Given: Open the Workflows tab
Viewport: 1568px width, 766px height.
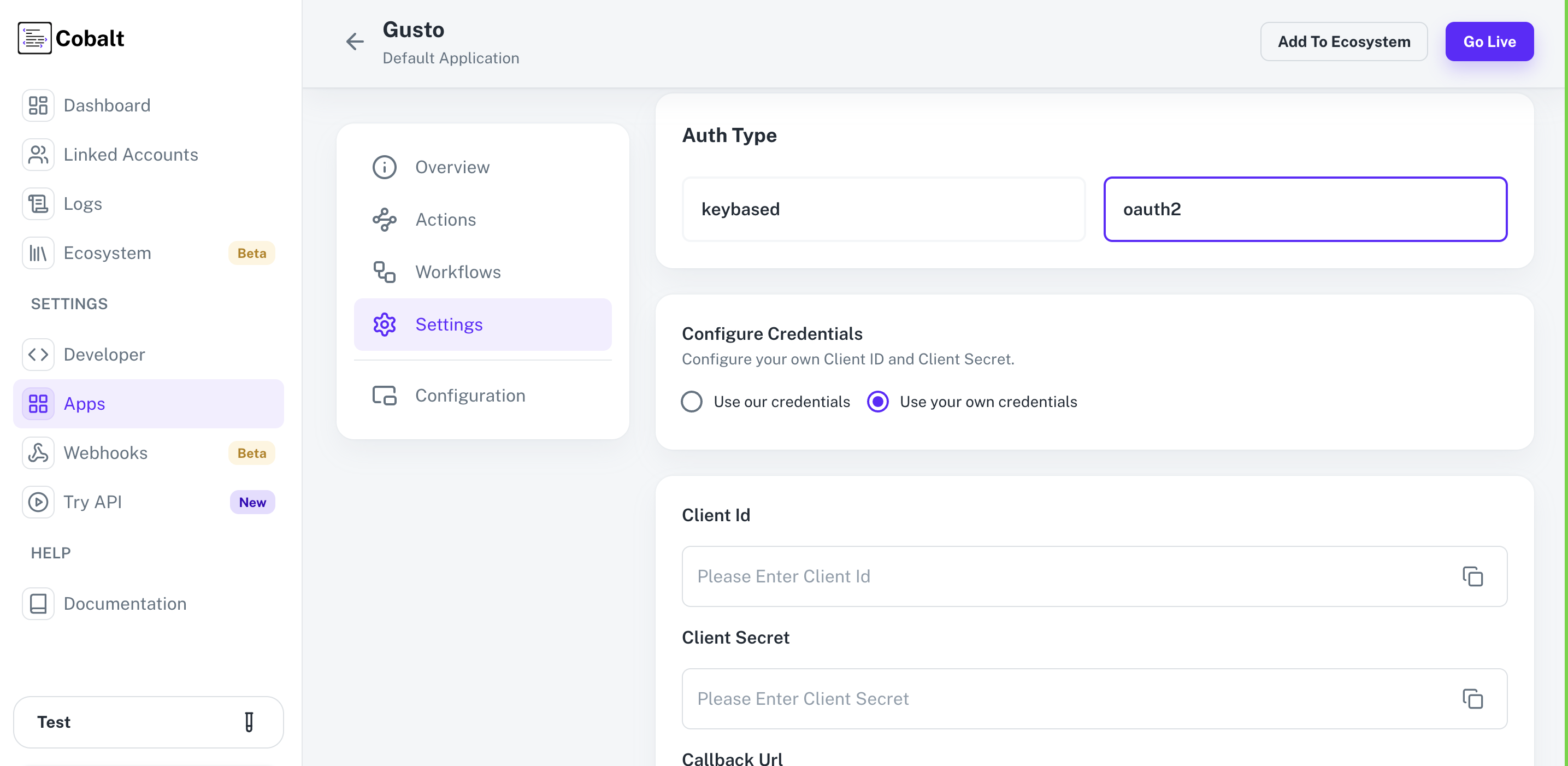Looking at the screenshot, I should (x=458, y=272).
